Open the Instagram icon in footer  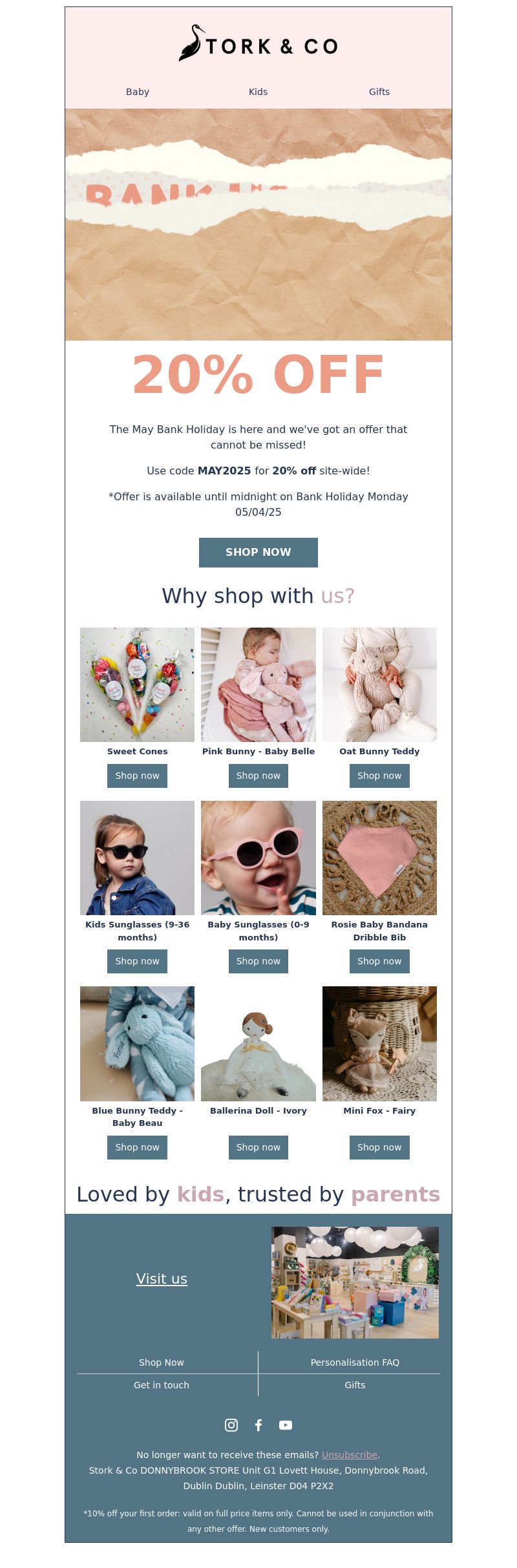point(231,1425)
